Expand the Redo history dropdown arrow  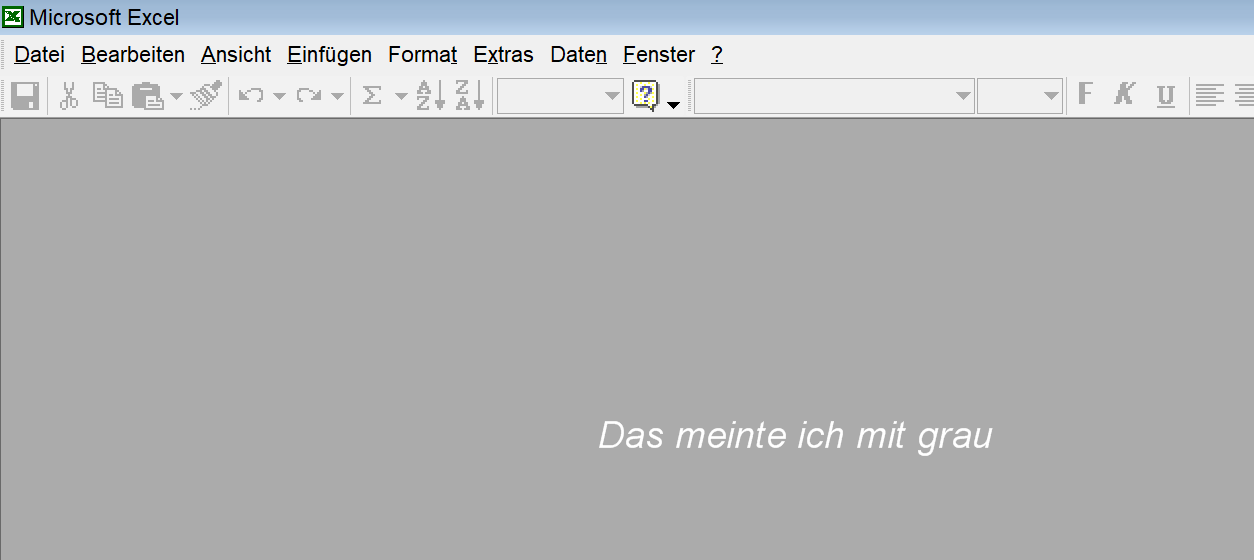337,97
